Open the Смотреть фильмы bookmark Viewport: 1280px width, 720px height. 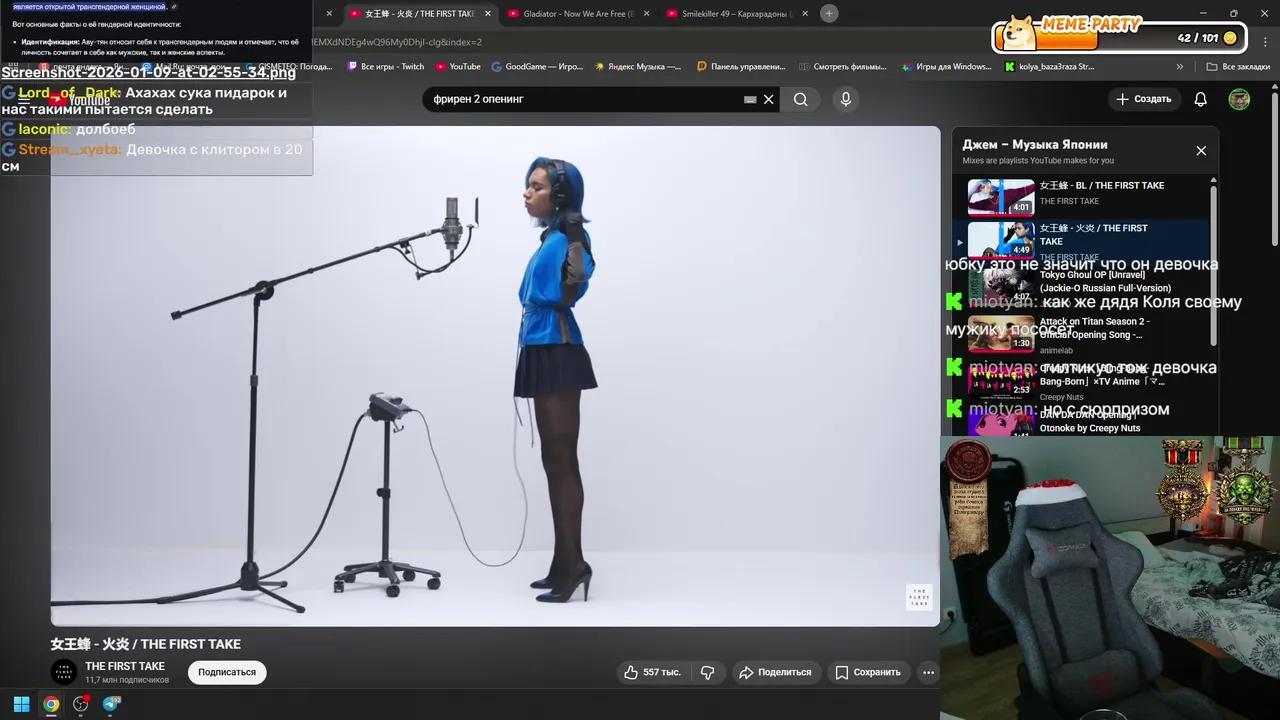coord(843,67)
